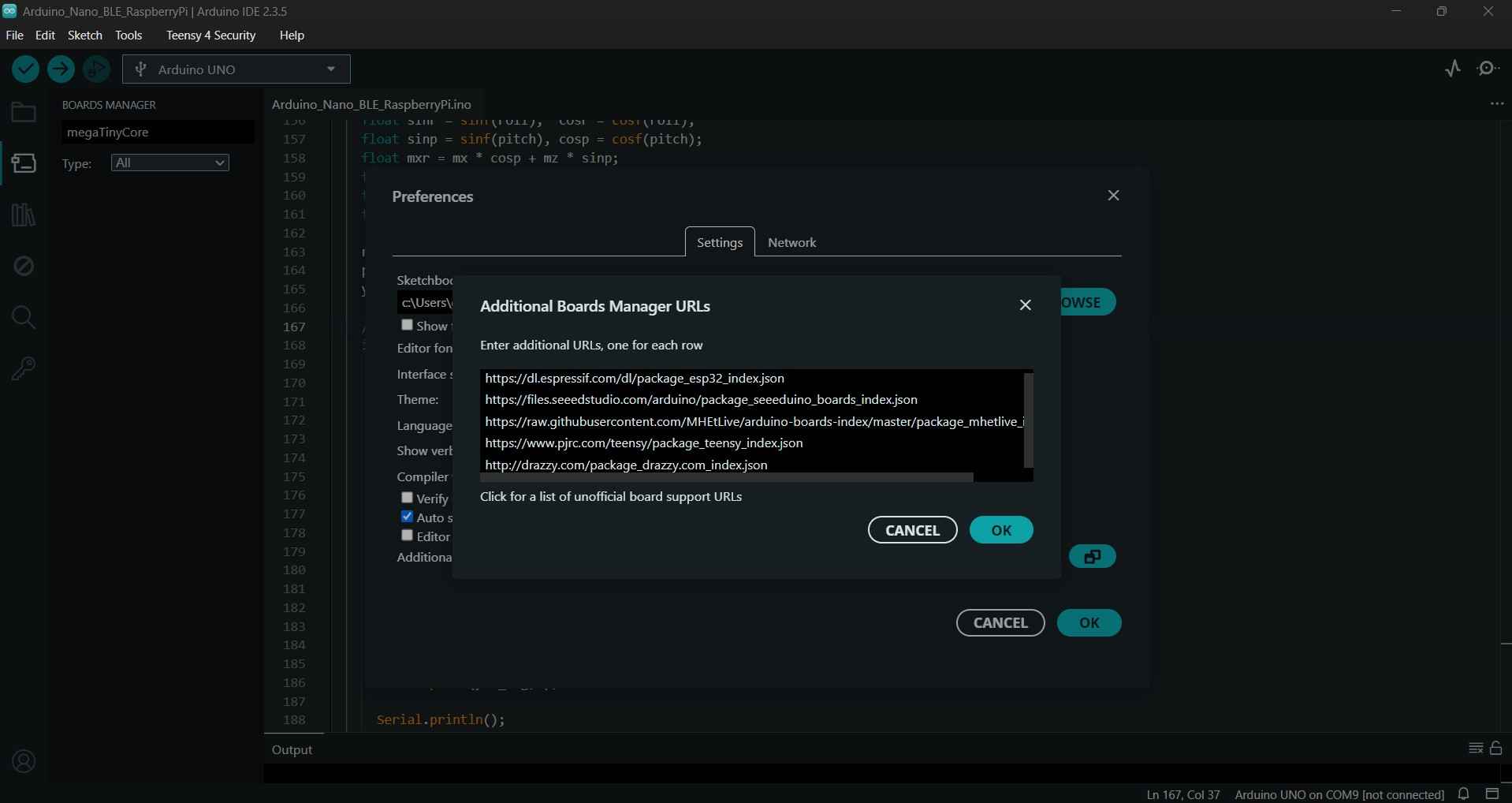
Task: Click CANCEL in the Preferences dialog
Action: coord(1000,623)
